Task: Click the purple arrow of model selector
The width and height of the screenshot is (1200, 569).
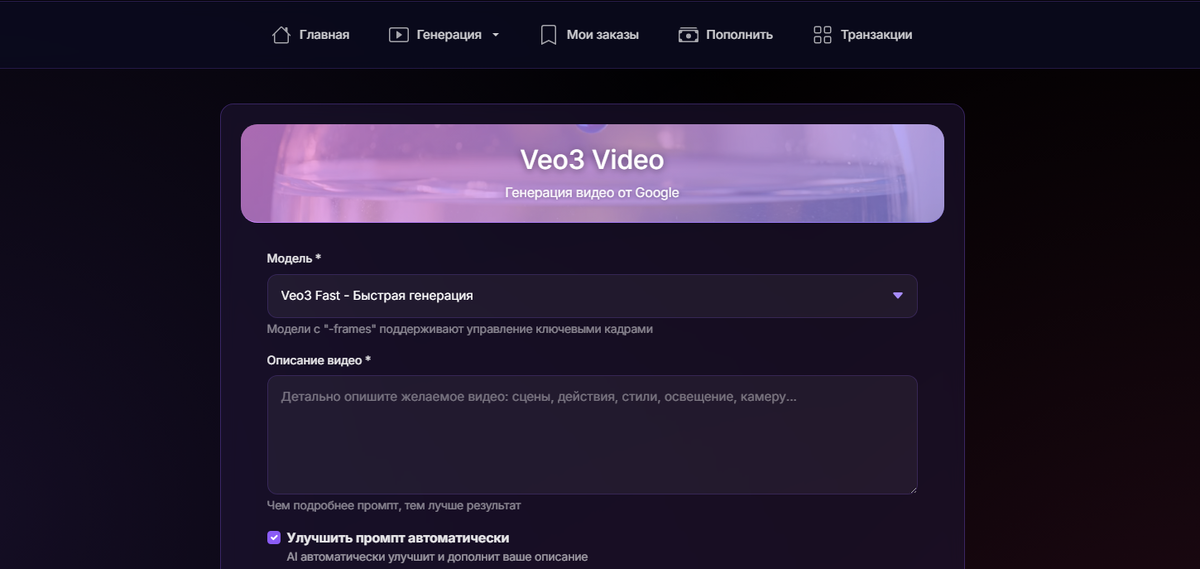Action: click(898, 296)
